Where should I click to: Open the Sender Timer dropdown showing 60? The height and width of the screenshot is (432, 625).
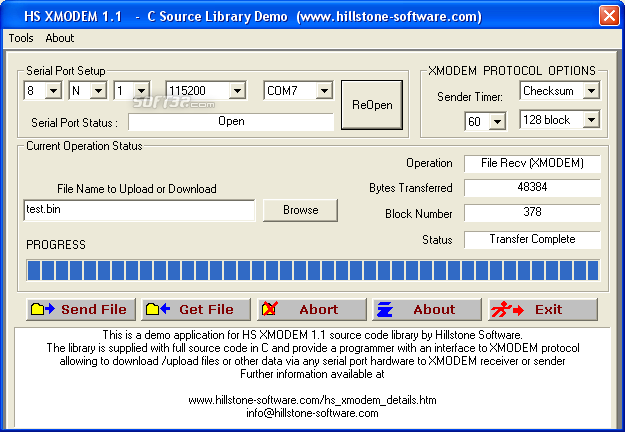click(497, 121)
